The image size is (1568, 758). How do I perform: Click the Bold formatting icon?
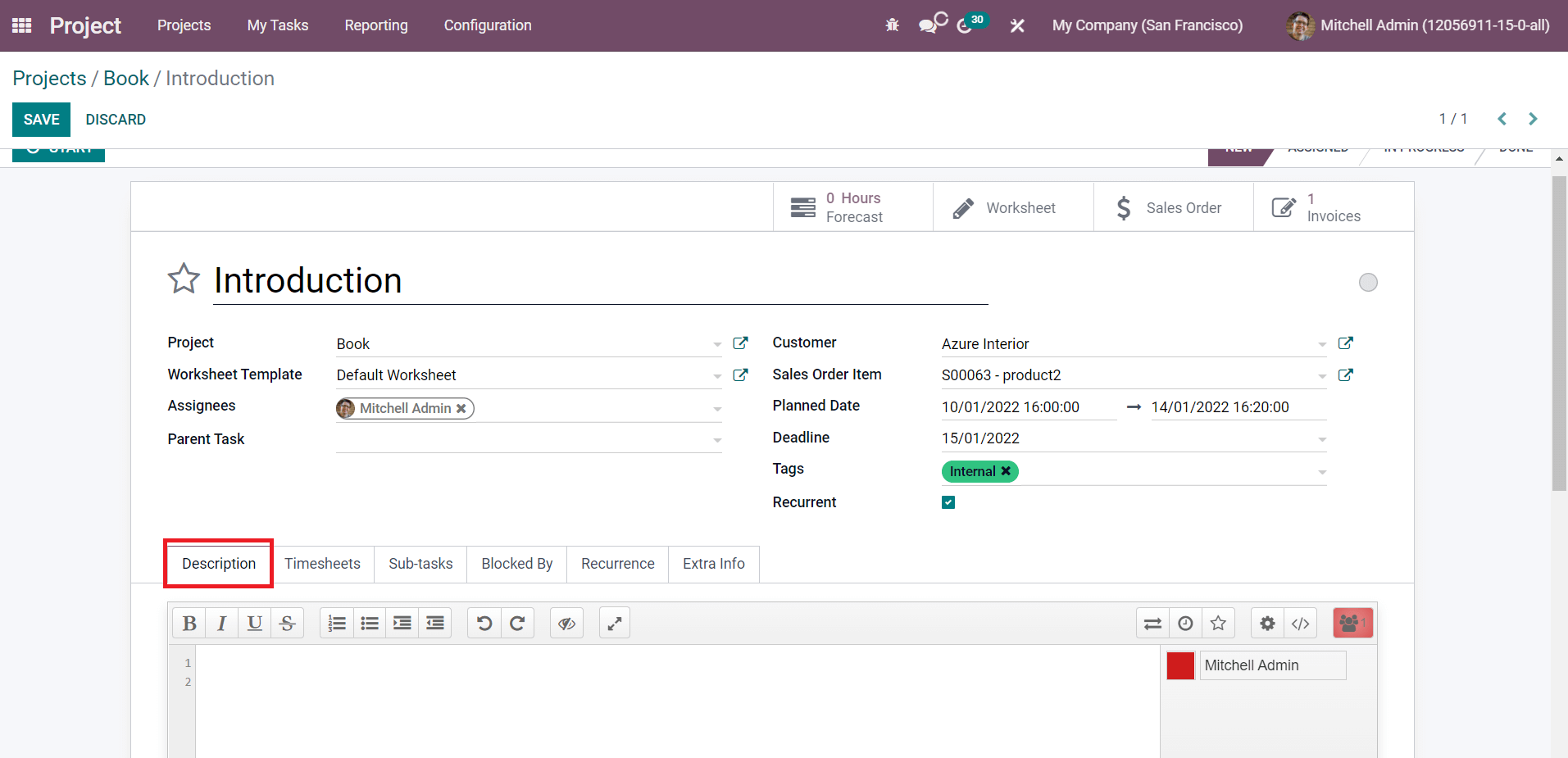[189, 624]
